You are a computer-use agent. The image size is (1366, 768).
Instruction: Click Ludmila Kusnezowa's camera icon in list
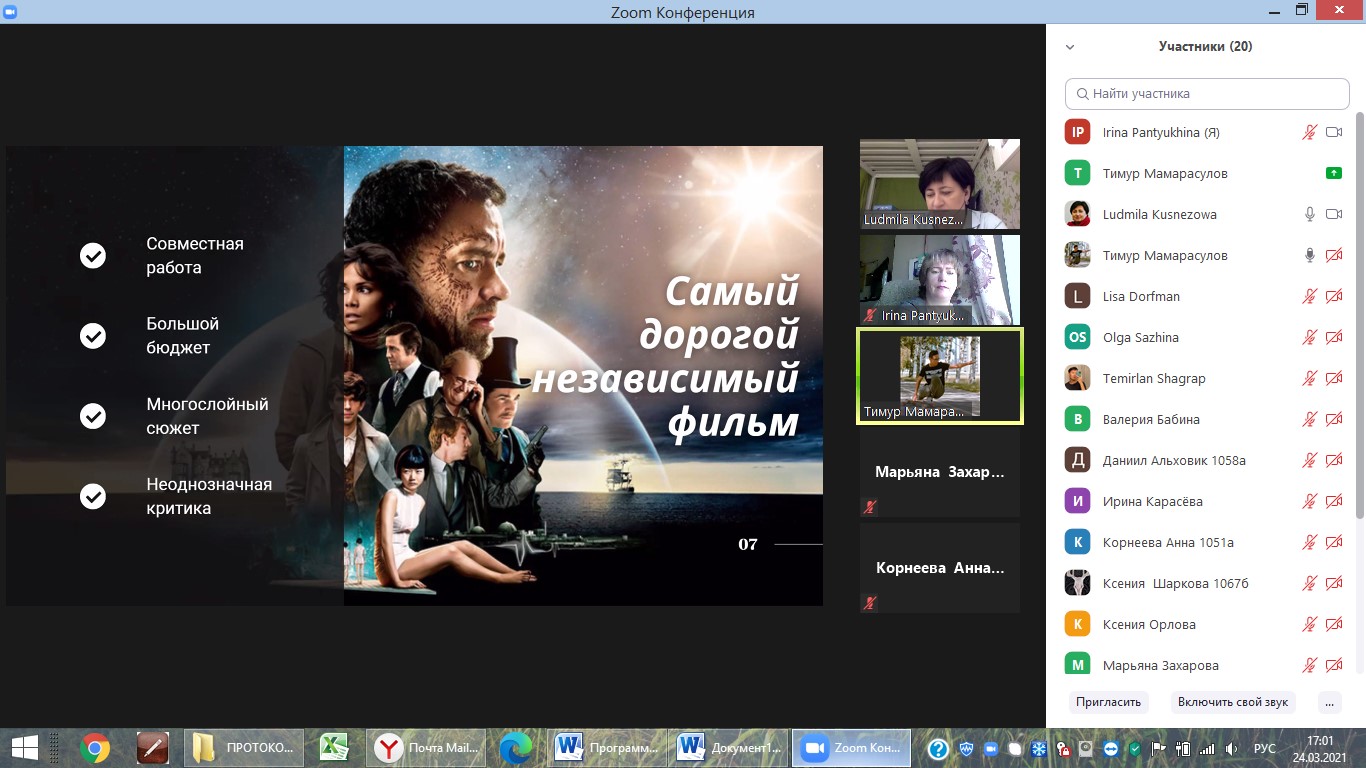[x=1333, y=214]
